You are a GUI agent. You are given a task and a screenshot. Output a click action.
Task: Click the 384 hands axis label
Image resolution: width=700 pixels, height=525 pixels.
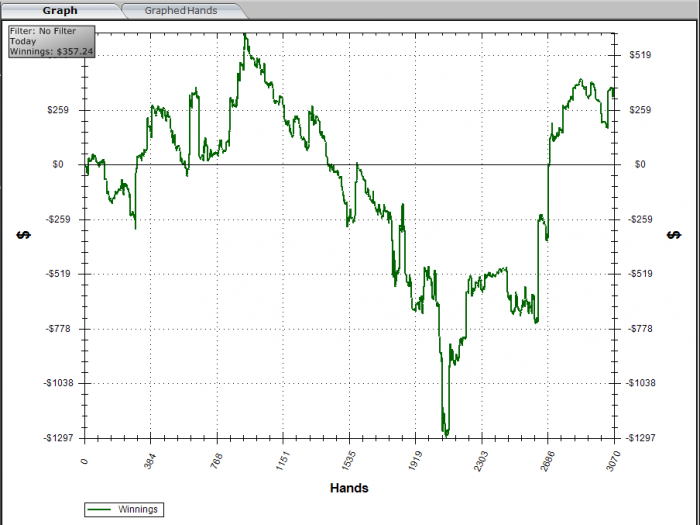[x=150, y=461]
